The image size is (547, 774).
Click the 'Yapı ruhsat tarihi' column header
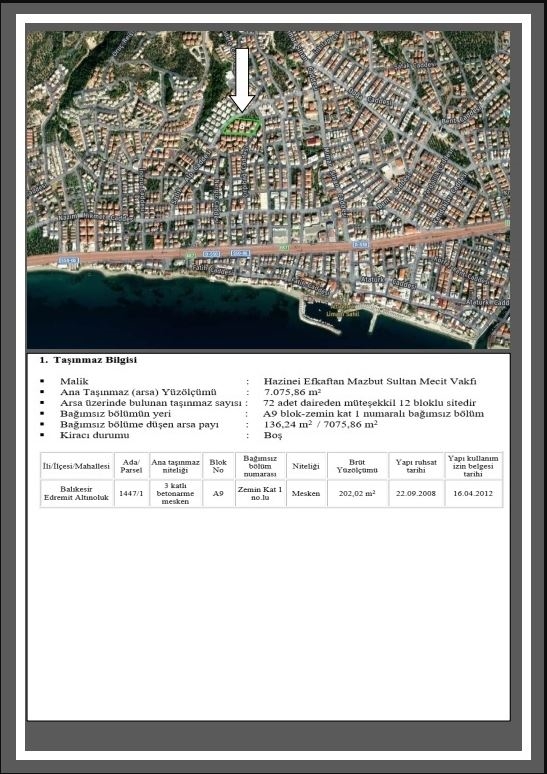coord(416,466)
